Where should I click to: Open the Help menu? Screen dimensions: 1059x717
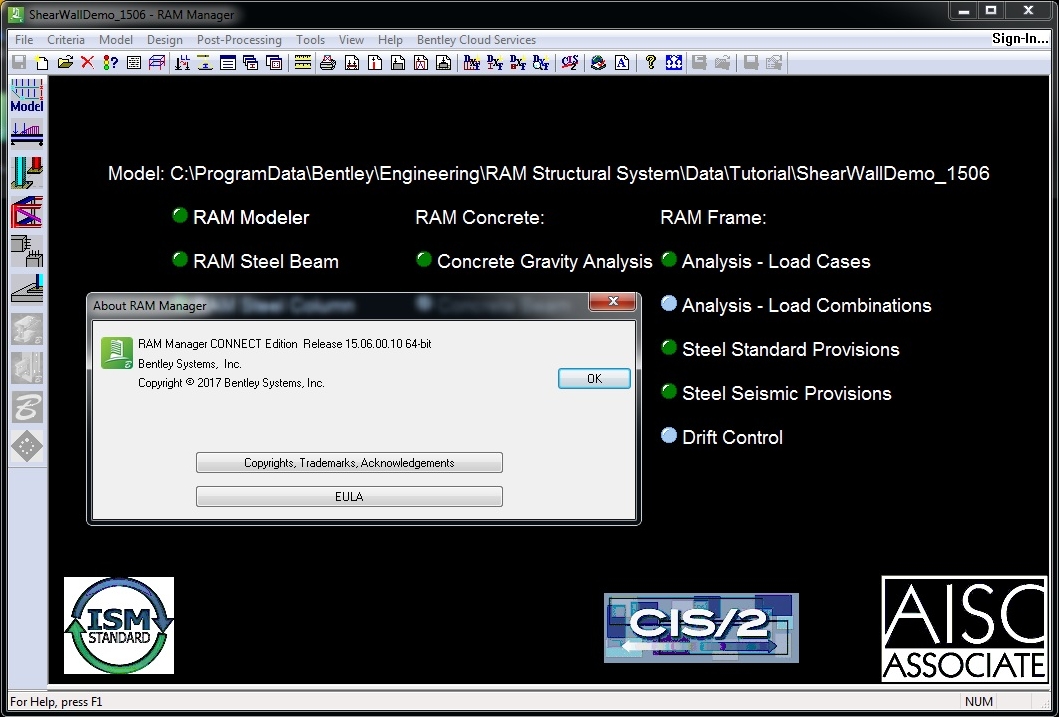pos(390,40)
